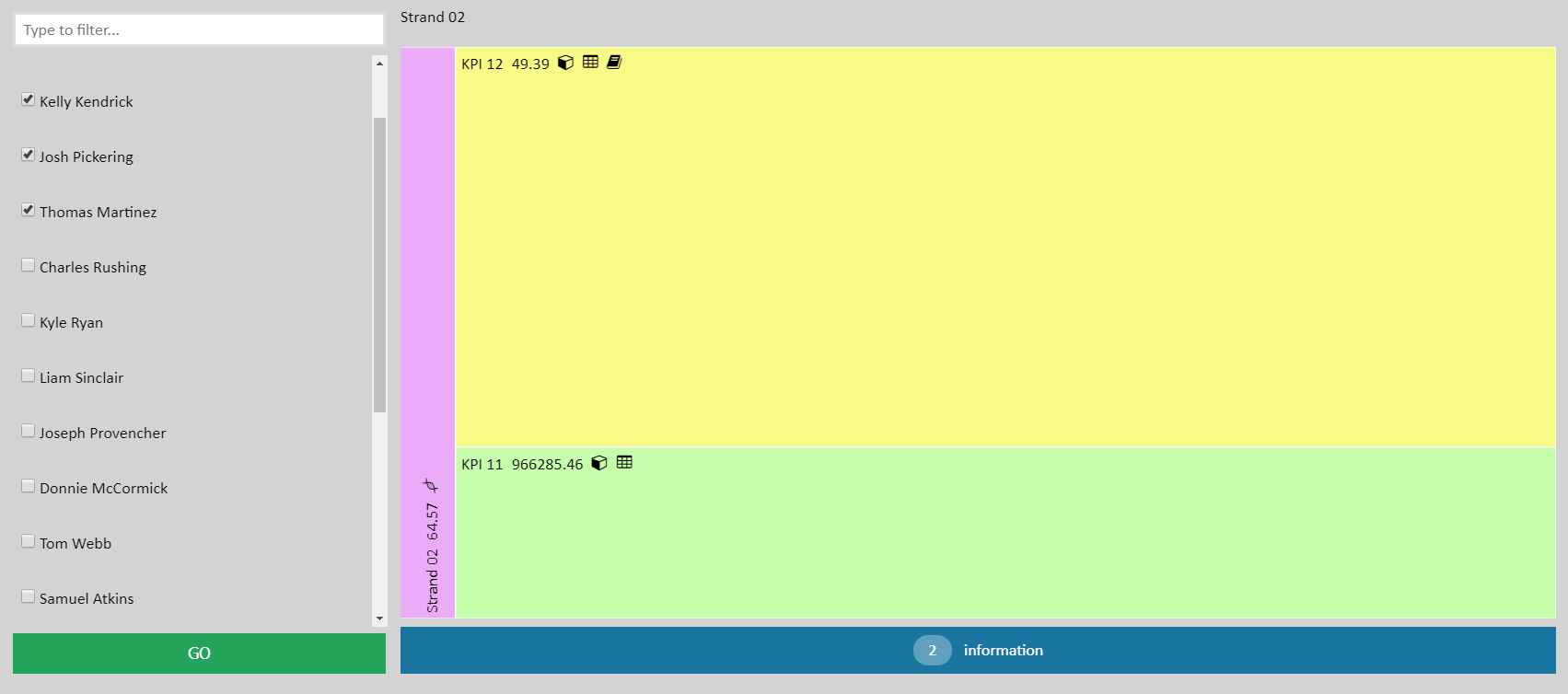Screen dimensions: 1568x694
Task: Focus the 'Type to filter...' input field
Action: coord(199,29)
